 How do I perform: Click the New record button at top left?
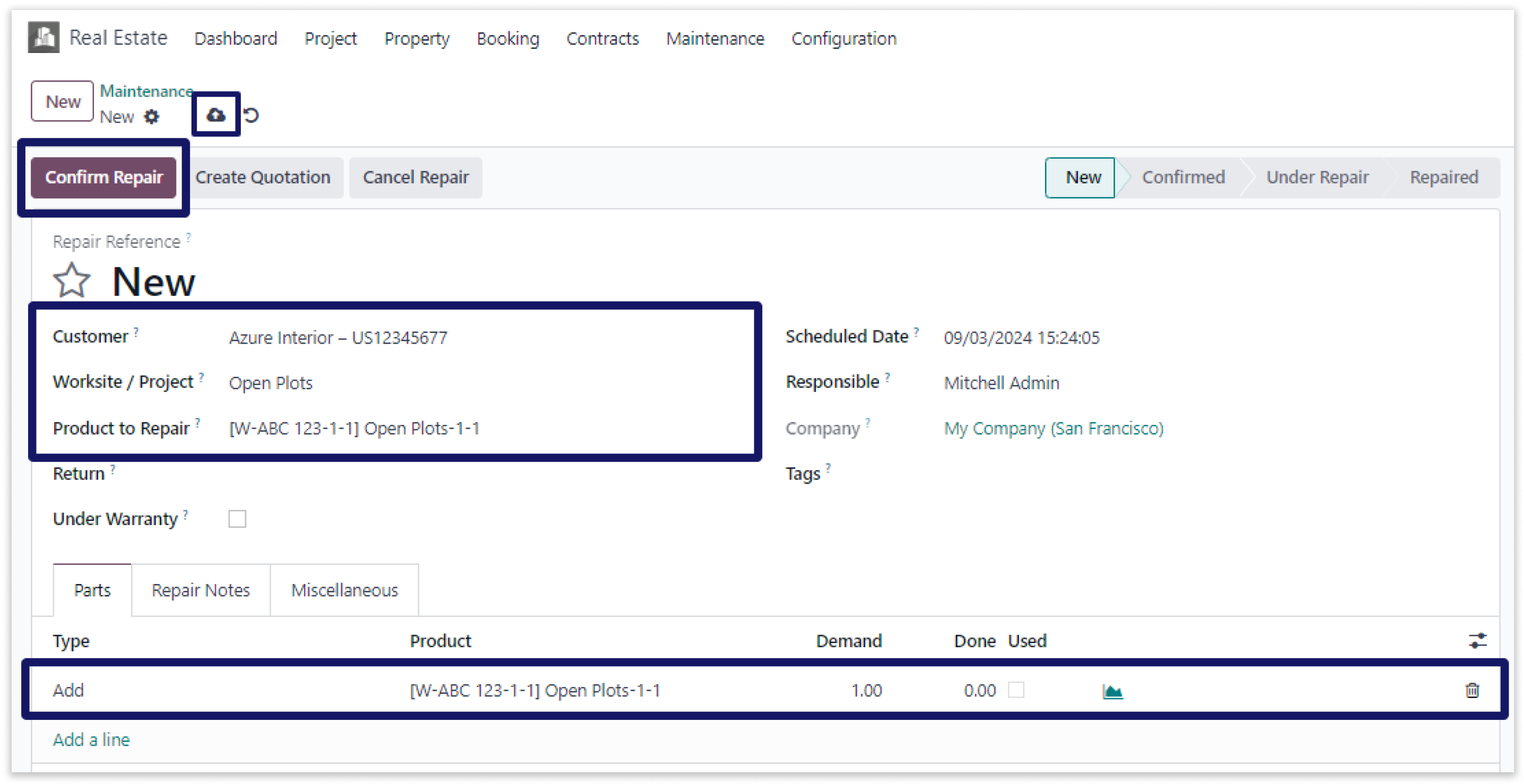[63, 102]
